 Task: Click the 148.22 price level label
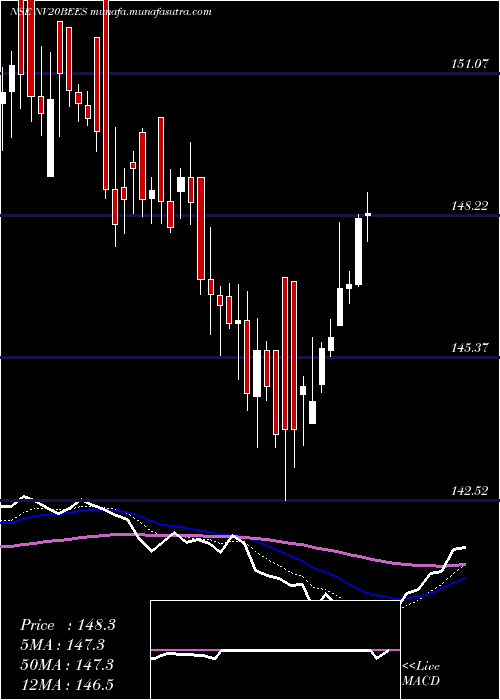click(470, 206)
